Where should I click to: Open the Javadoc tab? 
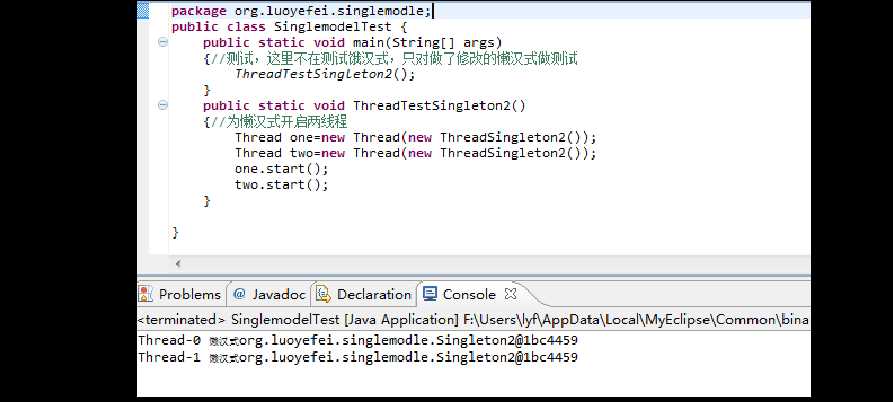click(x=270, y=294)
